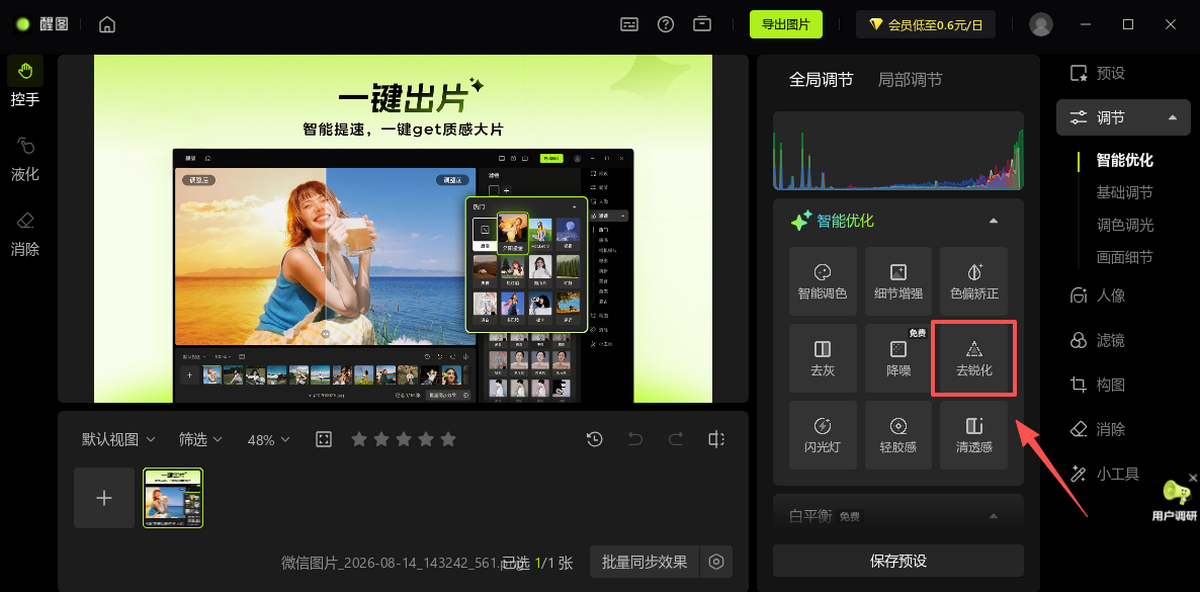The height and width of the screenshot is (592, 1200).
Task: Apply 清透感 clarity effect
Action: (974, 435)
